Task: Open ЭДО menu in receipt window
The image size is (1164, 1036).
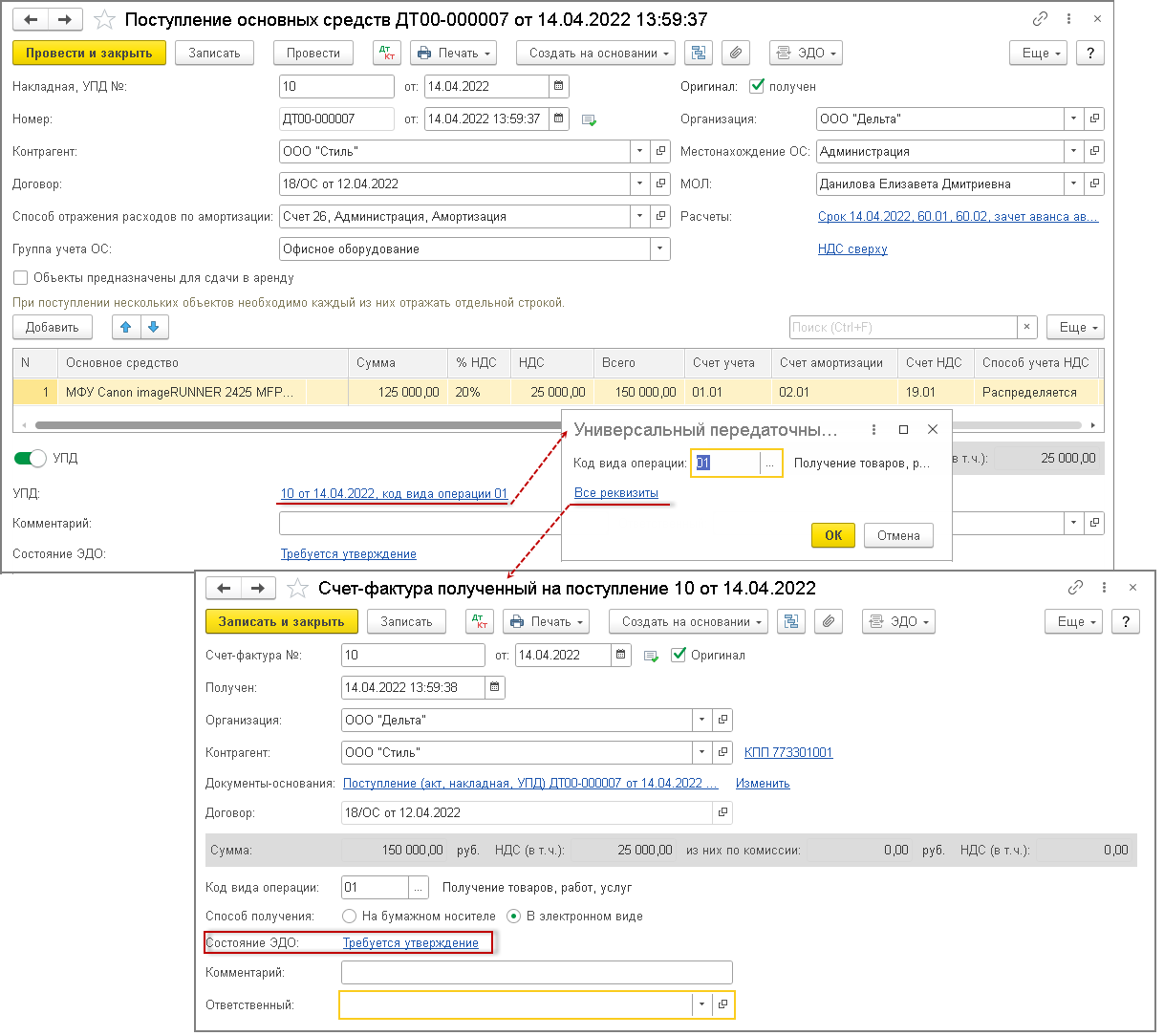Action: [x=807, y=54]
